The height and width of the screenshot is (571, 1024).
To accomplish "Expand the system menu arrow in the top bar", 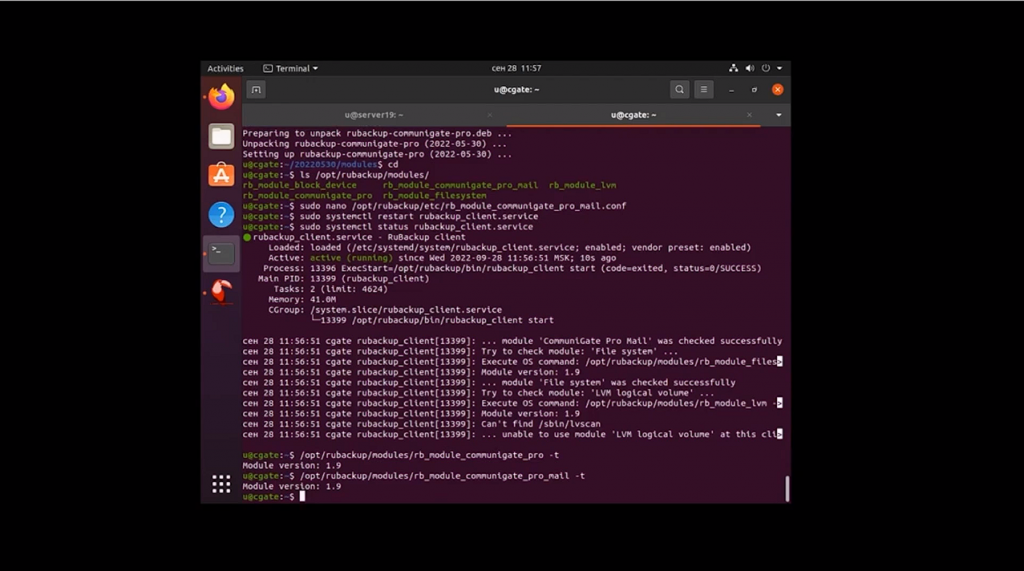I will [779, 68].
